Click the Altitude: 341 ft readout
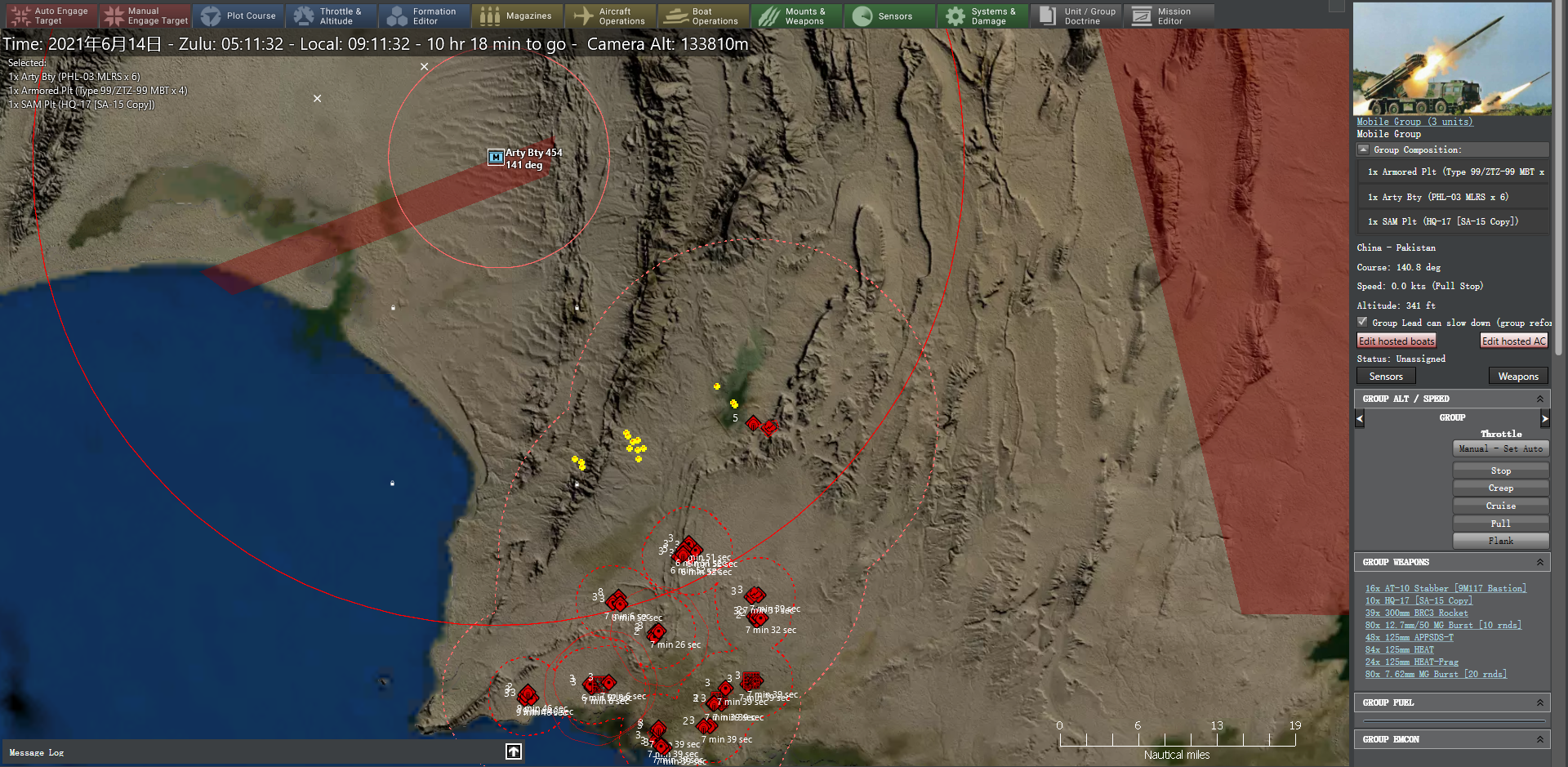The image size is (1568, 767). (x=1396, y=305)
